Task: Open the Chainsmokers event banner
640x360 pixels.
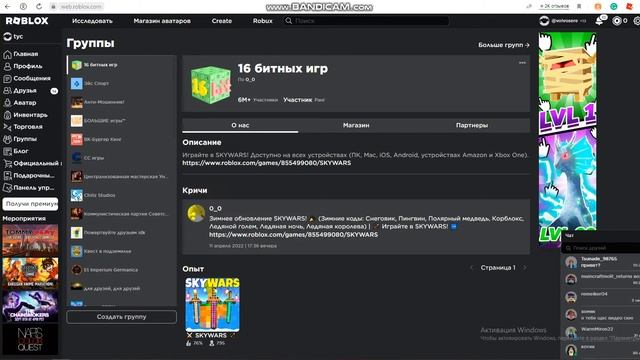Action: click(30, 306)
